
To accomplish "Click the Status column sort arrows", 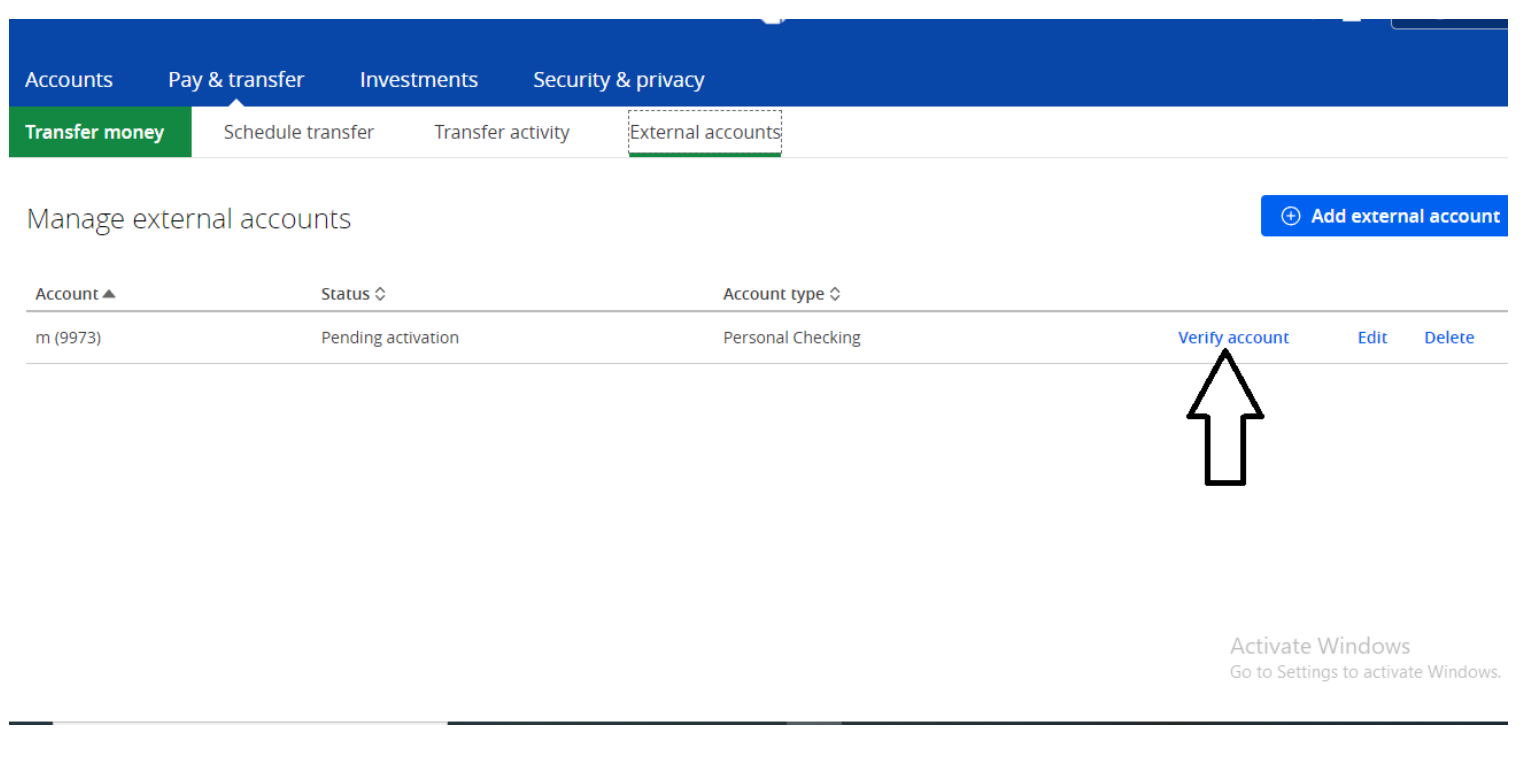I will (x=380, y=294).
